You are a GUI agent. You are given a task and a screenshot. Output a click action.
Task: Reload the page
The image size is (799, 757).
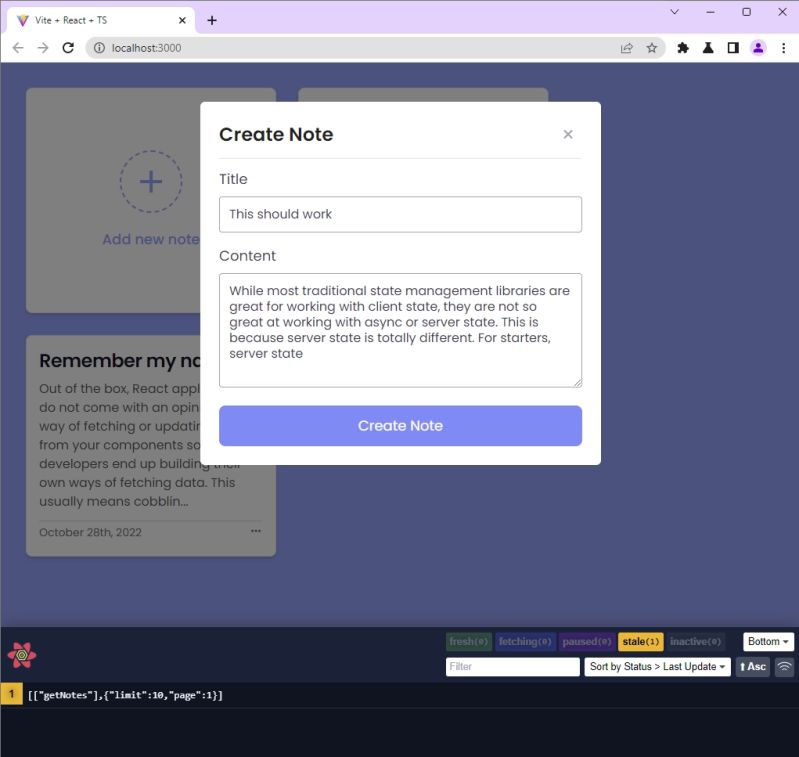point(68,48)
